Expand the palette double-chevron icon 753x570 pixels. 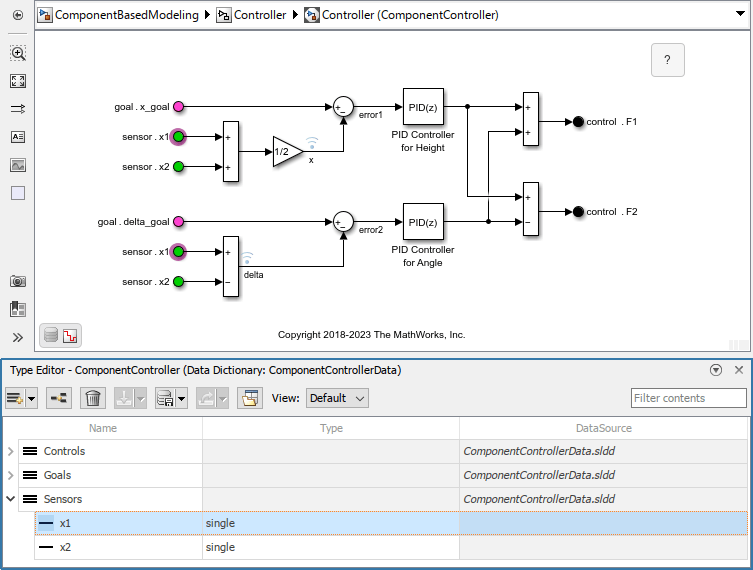point(18,338)
